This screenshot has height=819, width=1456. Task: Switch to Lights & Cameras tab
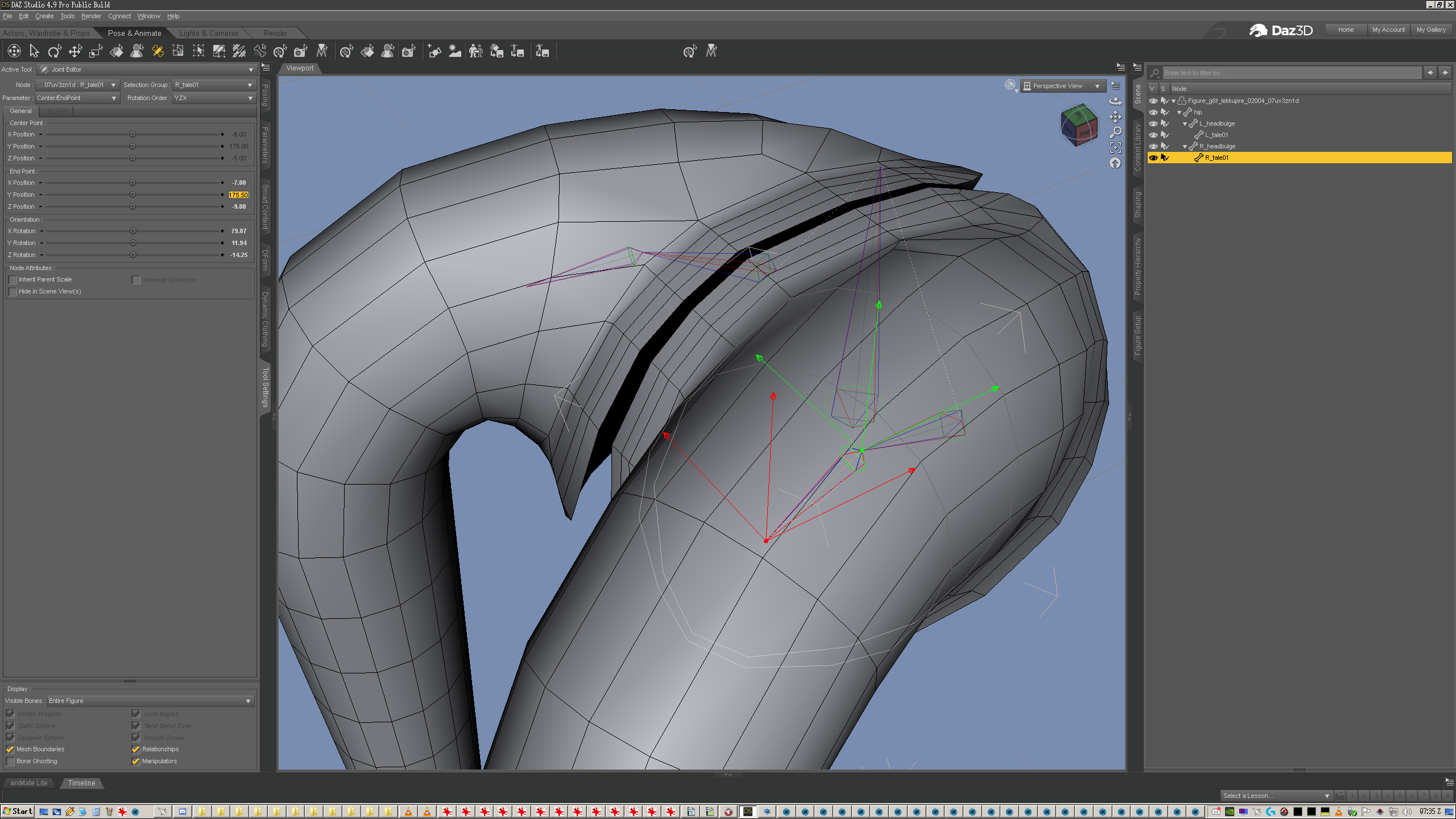pyautogui.click(x=209, y=34)
